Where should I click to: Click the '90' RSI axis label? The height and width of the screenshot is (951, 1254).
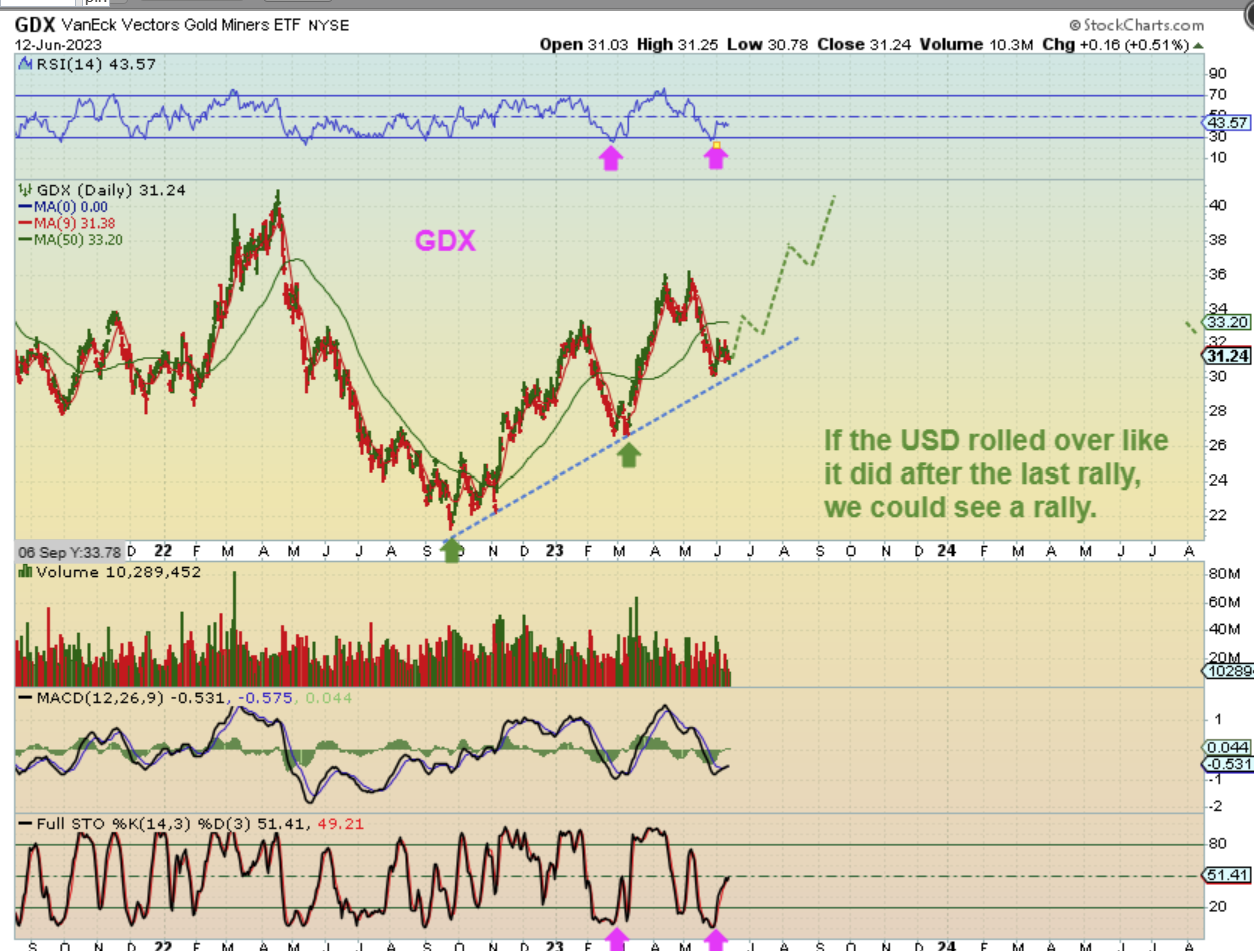click(1217, 74)
